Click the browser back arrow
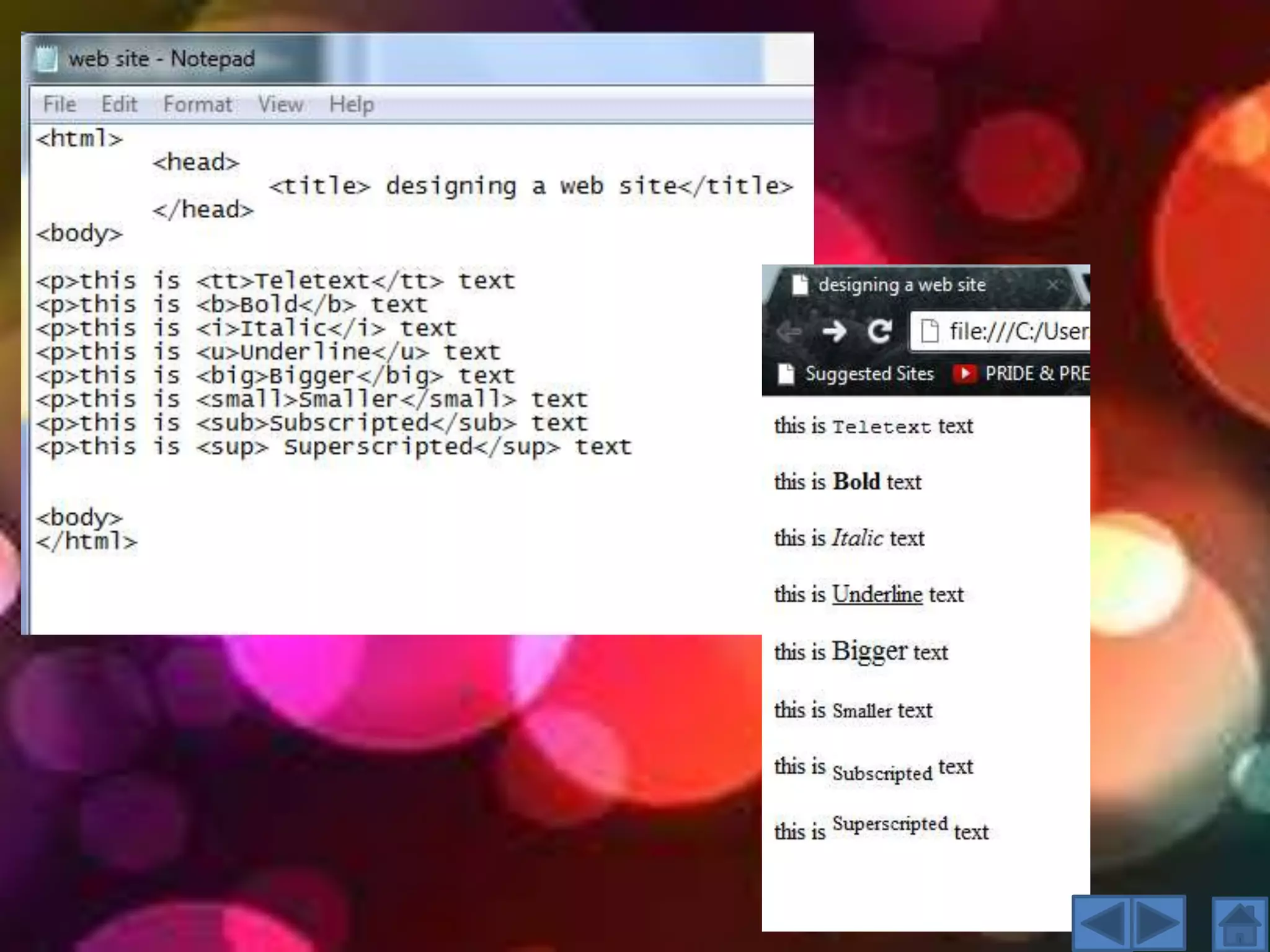Image resolution: width=1270 pixels, height=952 pixels. coord(789,332)
